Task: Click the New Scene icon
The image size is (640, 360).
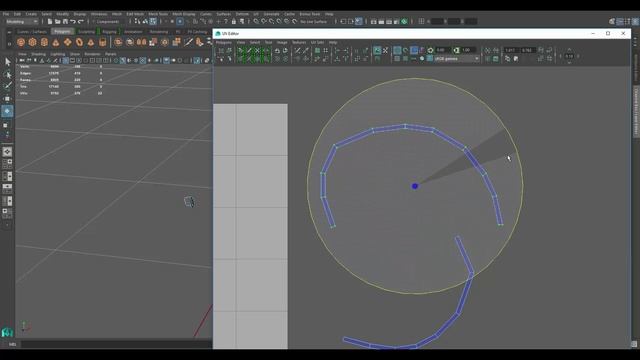Action: pyautogui.click(x=50, y=21)
